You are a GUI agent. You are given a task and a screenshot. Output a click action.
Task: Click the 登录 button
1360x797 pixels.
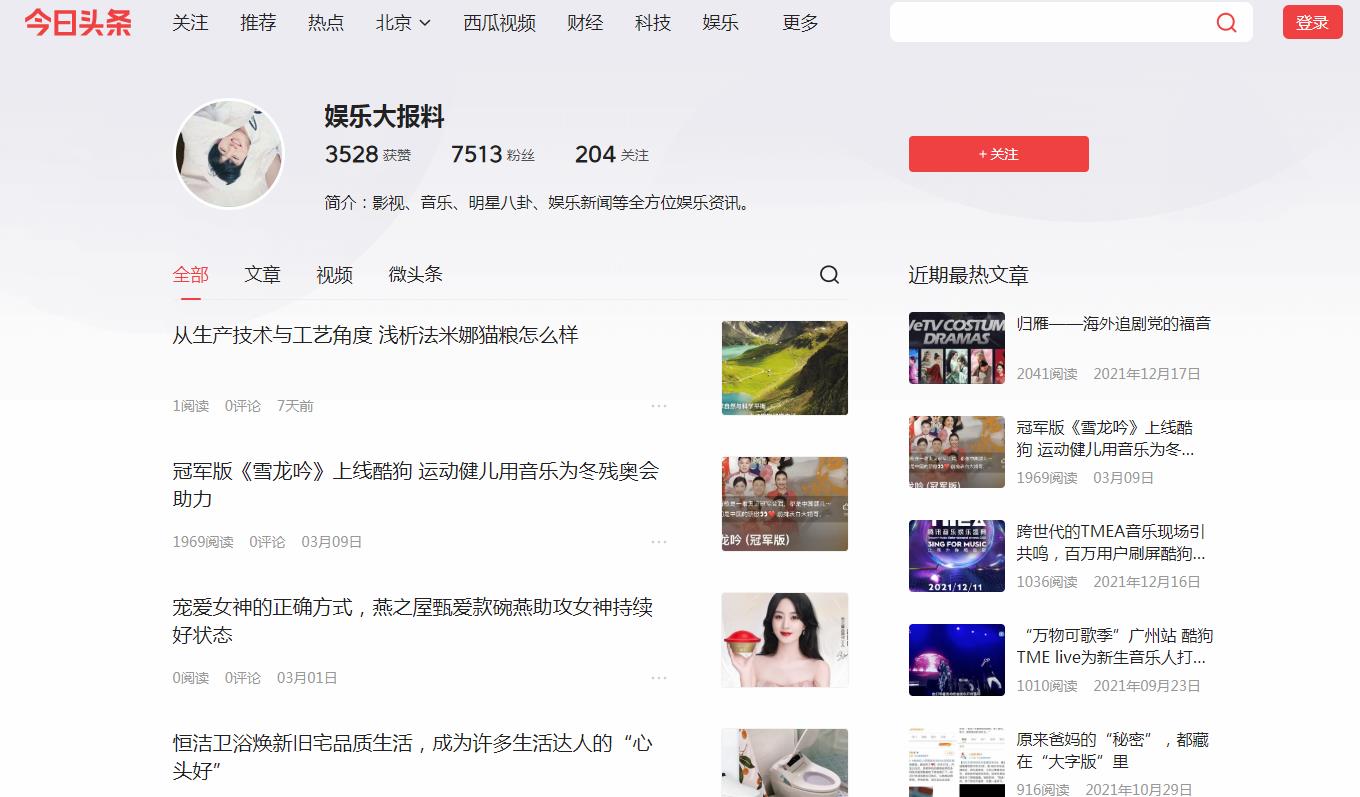click(1312, 22)
